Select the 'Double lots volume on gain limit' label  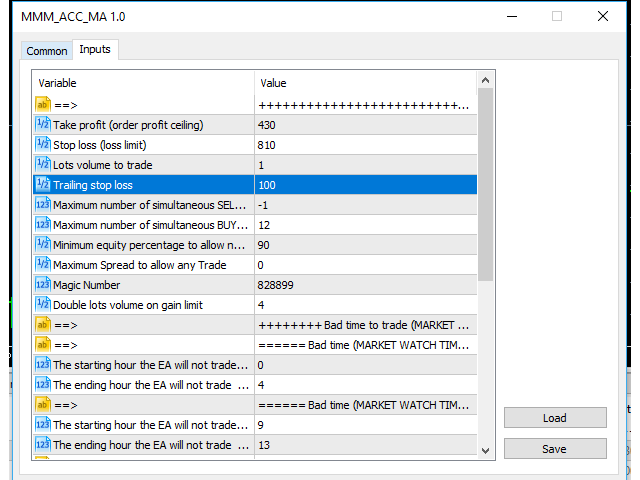click(128, 305)
